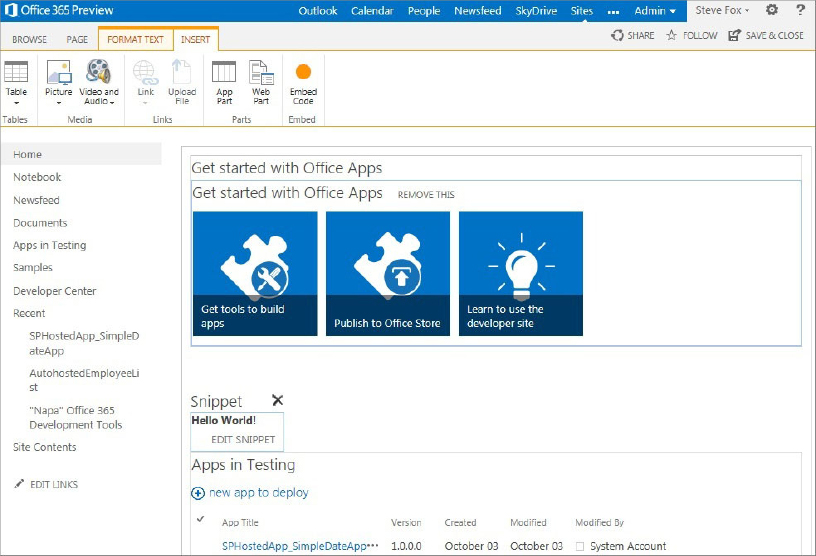Open the "Napa" Office 365 Development Tools link
The width and height of the screenshot is (816, 556).
pos(75,418)
